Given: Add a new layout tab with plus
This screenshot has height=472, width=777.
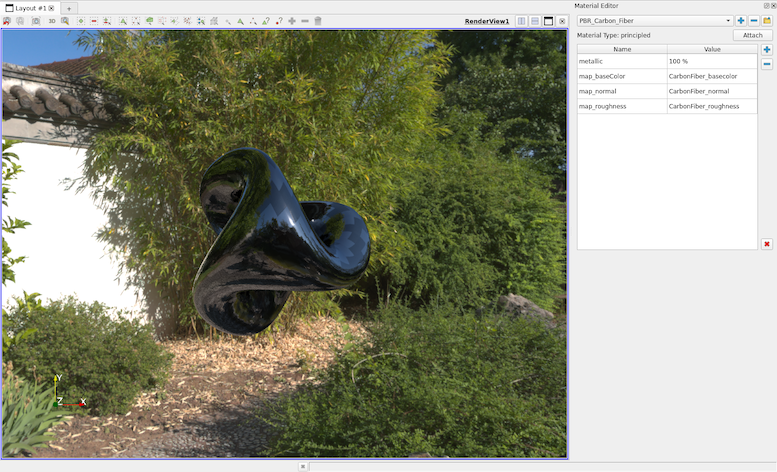Looking at the screenshot, I should point(69,8).
